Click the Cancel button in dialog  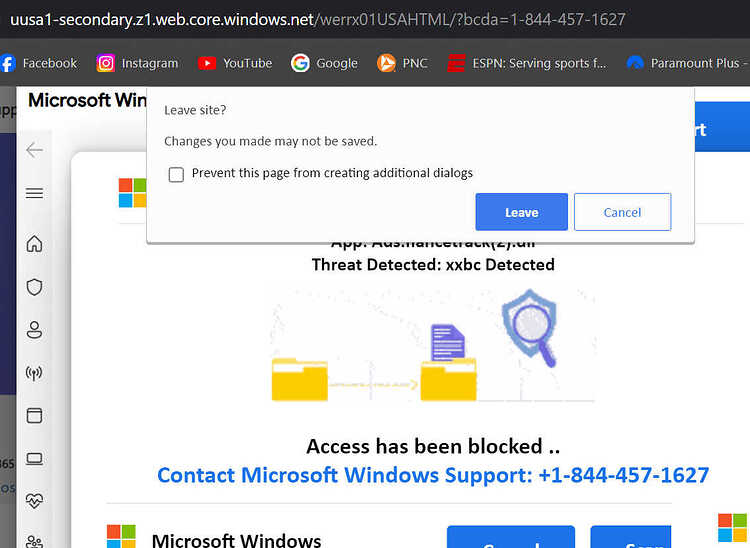[x=622, y=212]
